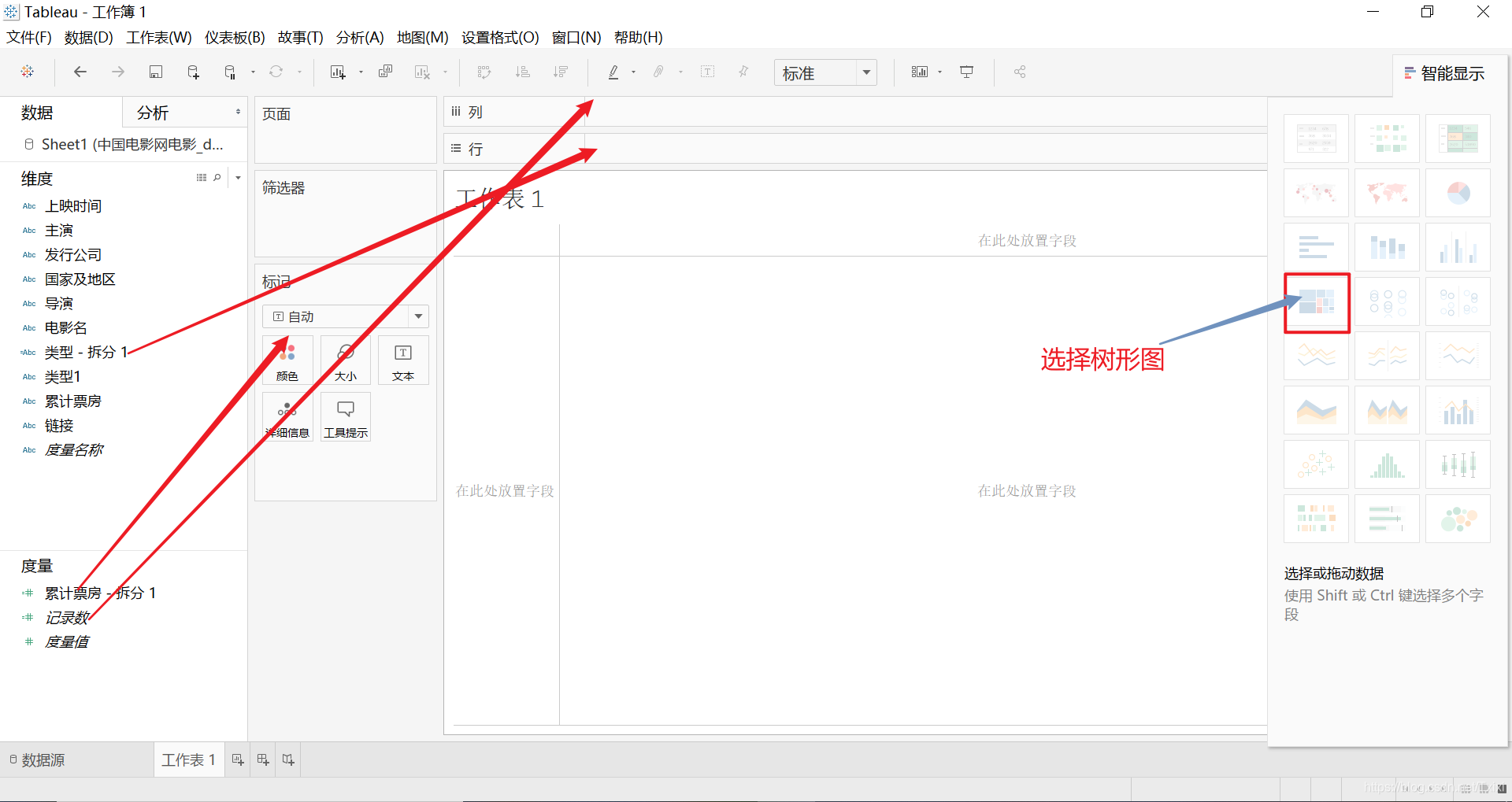Click the highlight pen icon
This screenshot has height=802, width=1512.
(613, 72)
